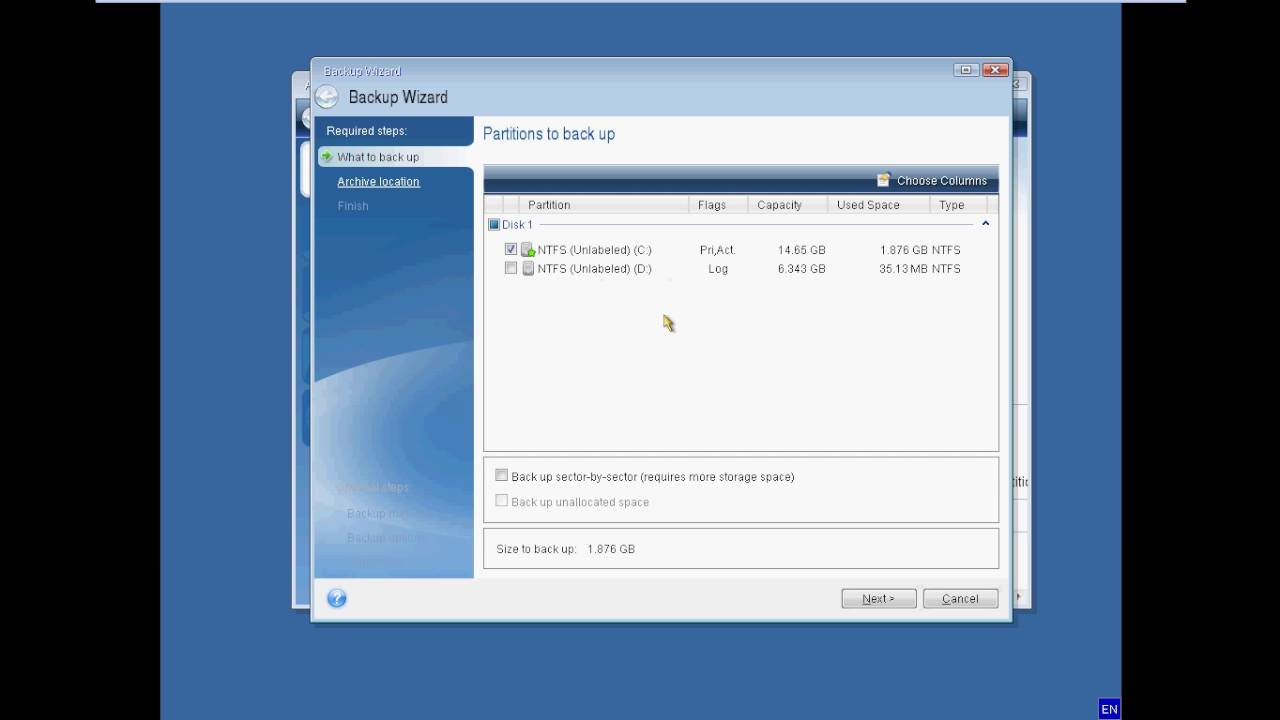
Task: Deselect the NTFS (Unlabeled) (C:) partition checkbox
Action: coord(511,249)
